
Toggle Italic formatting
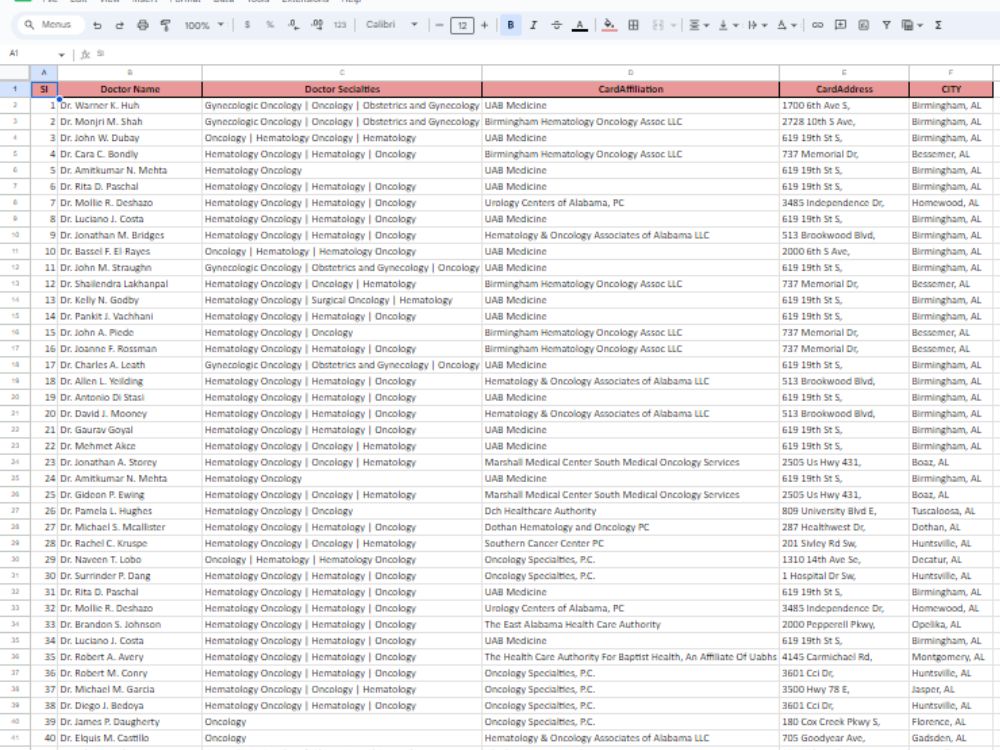(533, 25)
